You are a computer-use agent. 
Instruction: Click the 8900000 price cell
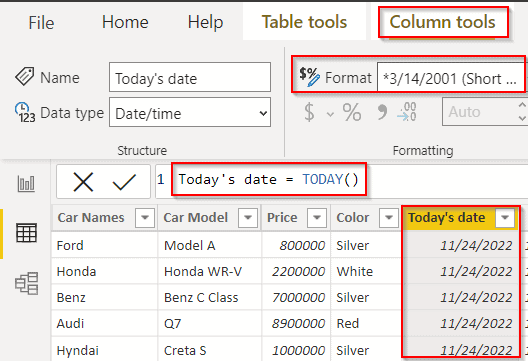click(x=296, y=323)
